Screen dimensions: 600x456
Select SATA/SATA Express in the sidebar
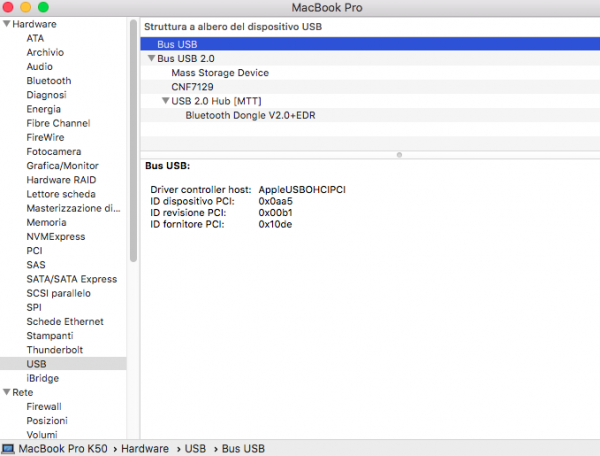(72, 279)
